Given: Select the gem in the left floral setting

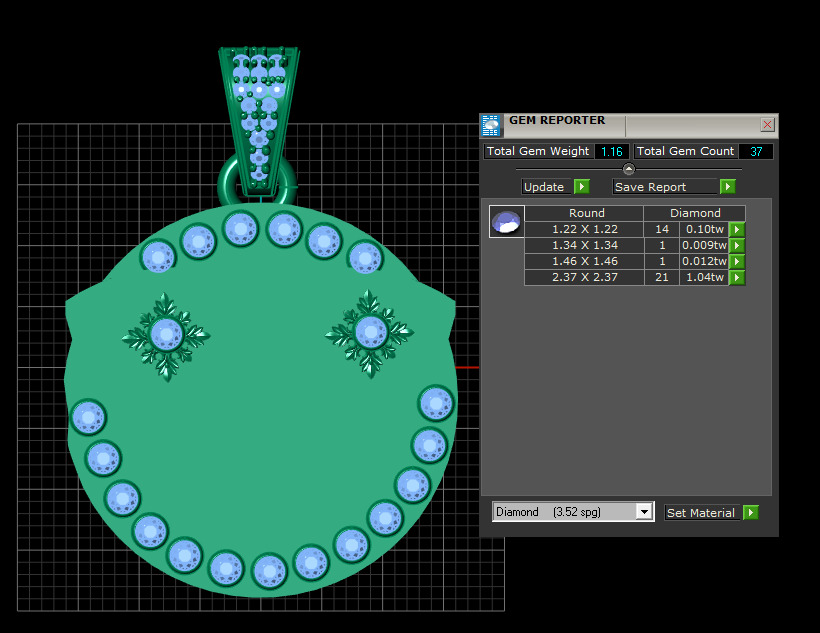Looking at the screenshot, I should [x=166, y=335].
